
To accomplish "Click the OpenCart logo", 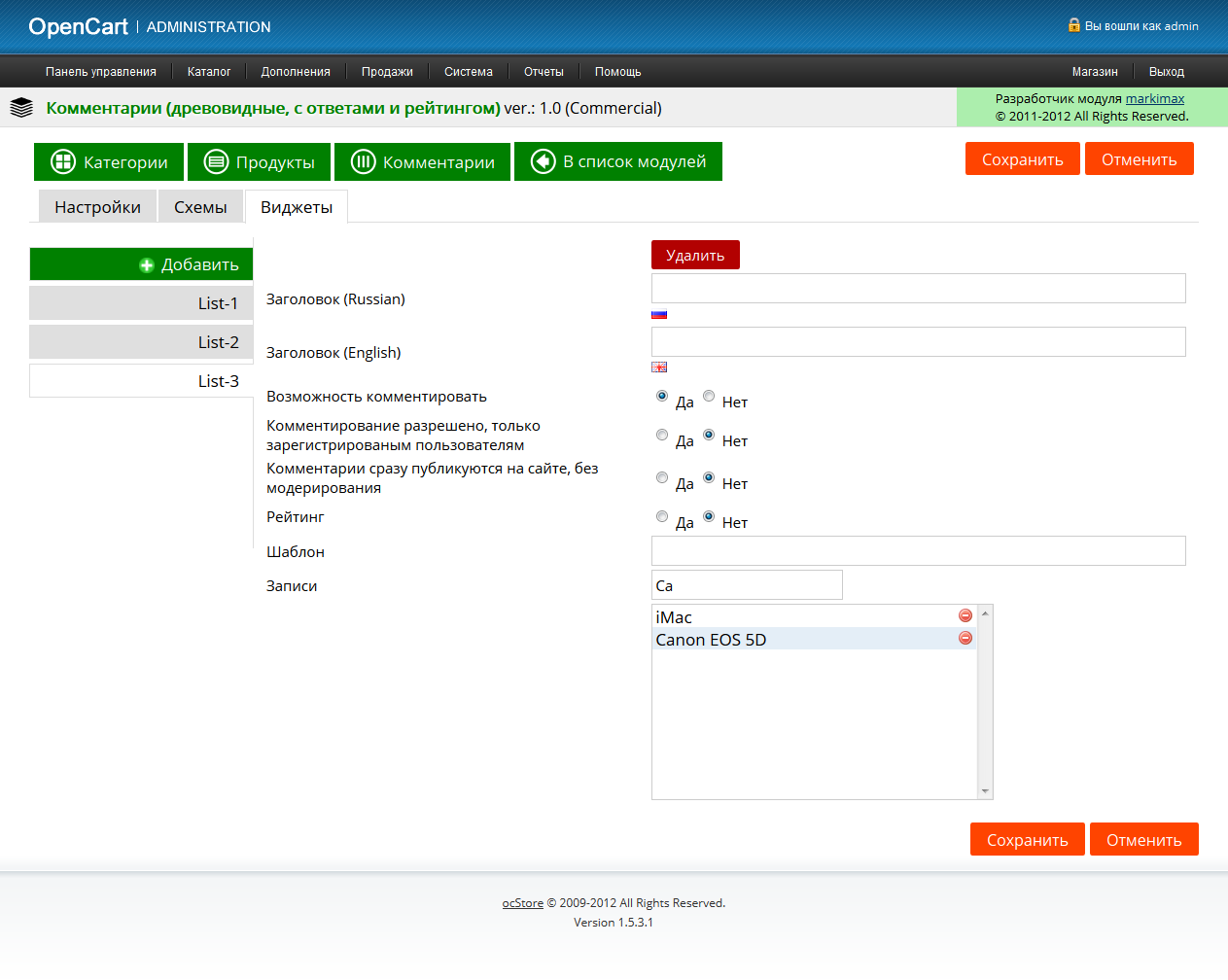I will 79,26.
